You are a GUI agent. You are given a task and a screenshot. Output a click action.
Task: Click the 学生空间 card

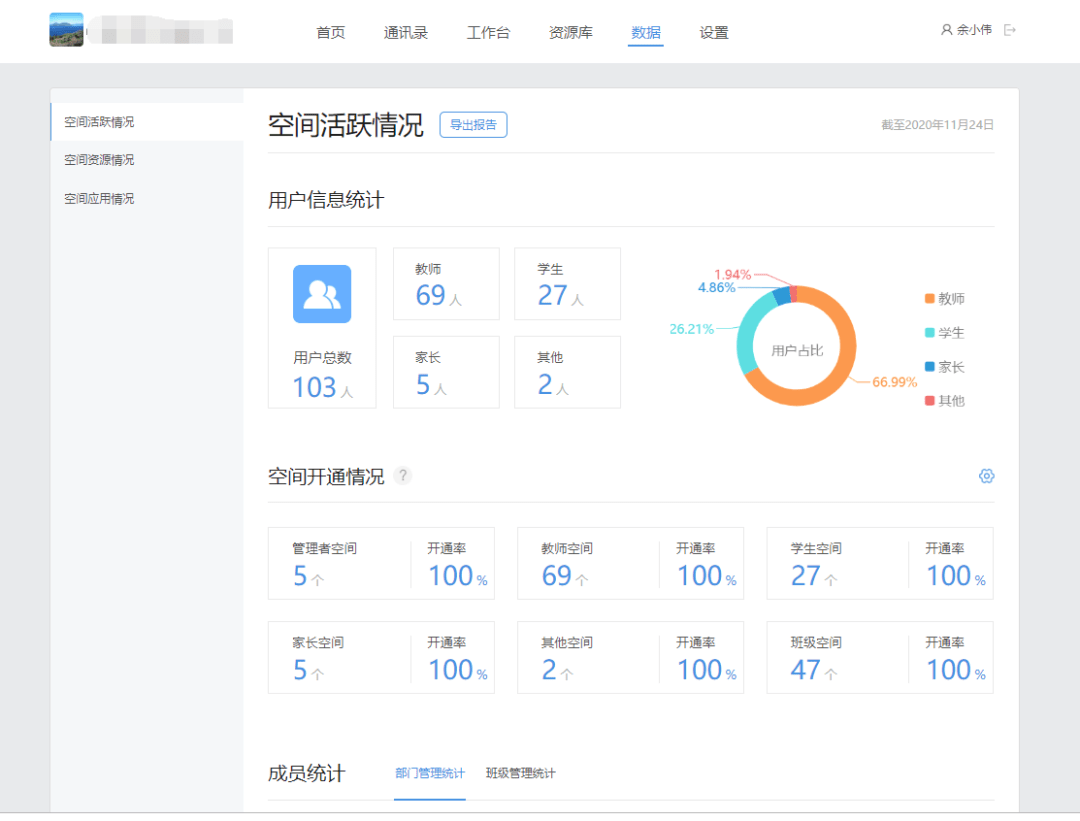[x=880, y=563]
